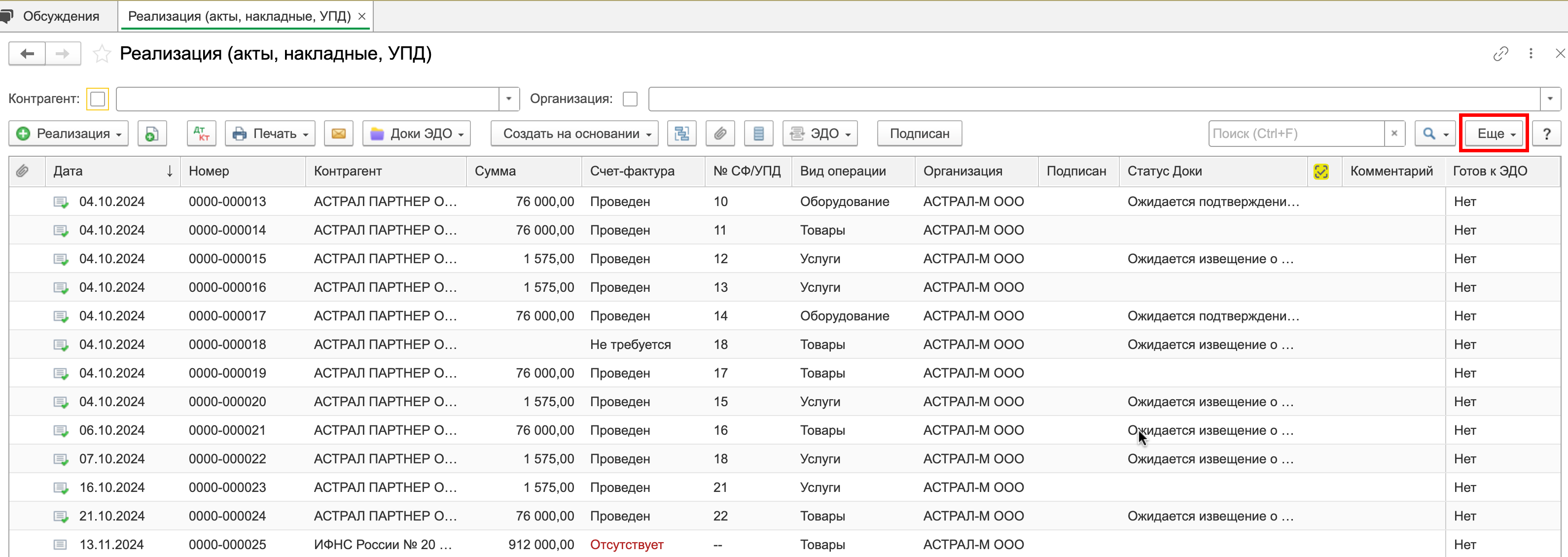Viewport: 1568px width, 557px height.
Task: Open the Печать dropdown menu
Action: tap(270, 133)
